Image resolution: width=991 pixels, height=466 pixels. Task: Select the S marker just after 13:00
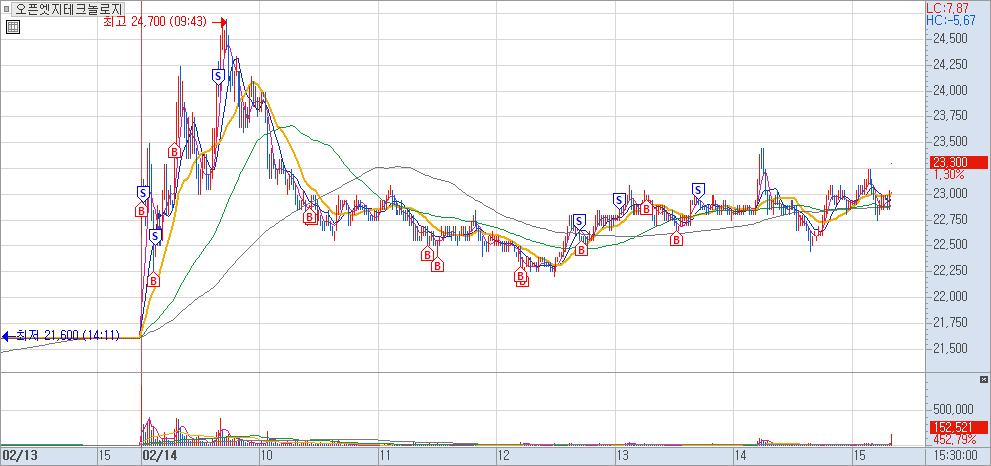click(619, 200)
